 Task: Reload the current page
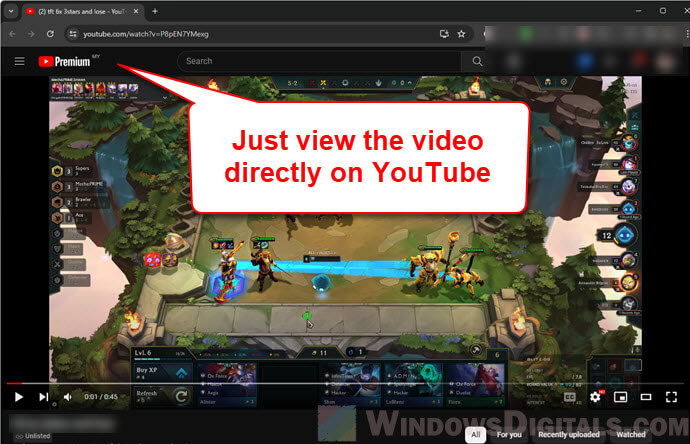(x=50, y=33)
